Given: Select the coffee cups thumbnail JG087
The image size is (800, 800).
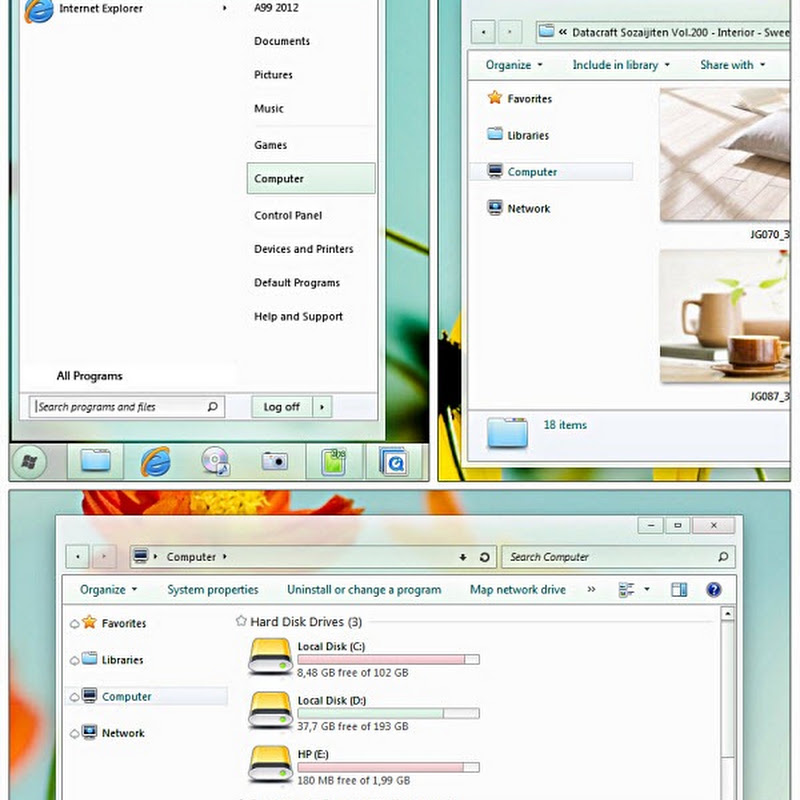Looking at the screenshot, I should tap(724, 316).
